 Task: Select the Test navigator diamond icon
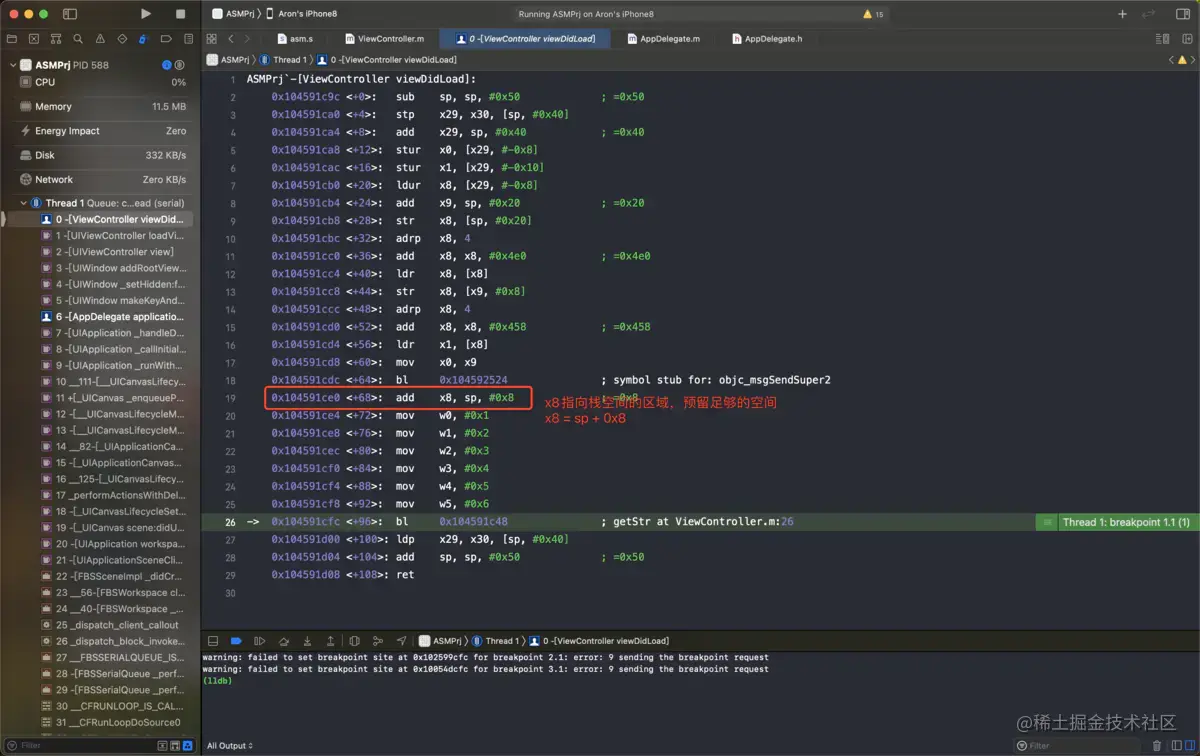tap(122, 39)
